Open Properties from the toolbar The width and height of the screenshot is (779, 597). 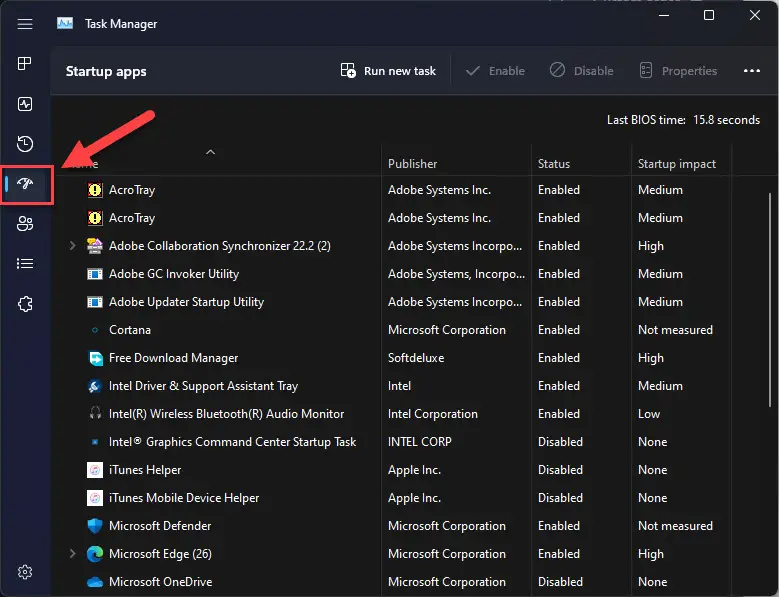coord(678,71)
